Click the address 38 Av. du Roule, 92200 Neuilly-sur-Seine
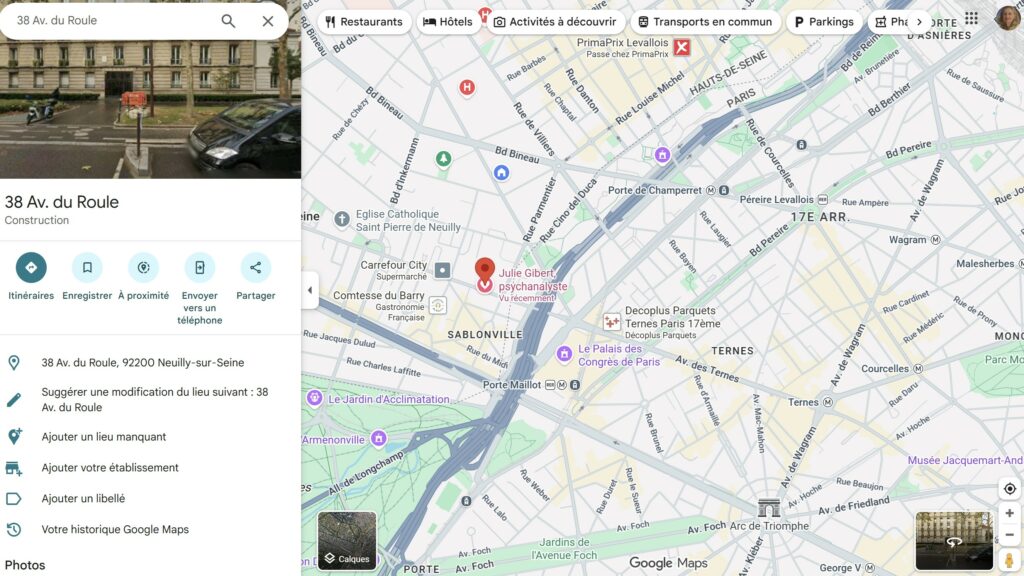The height and width of the screenshot is (576, 1024). [142, 362]
